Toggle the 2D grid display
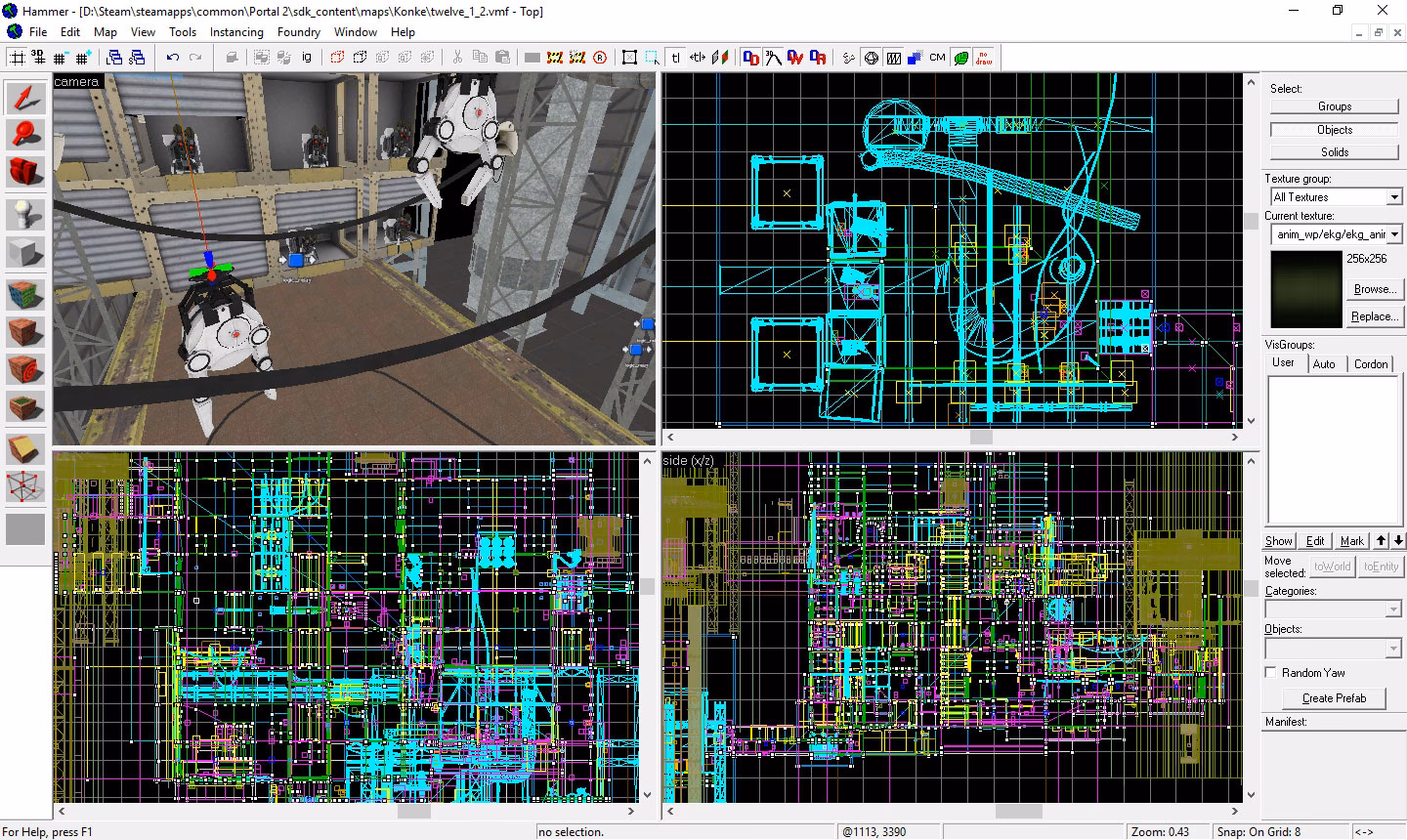1407x840 pixels. [17, 58]
